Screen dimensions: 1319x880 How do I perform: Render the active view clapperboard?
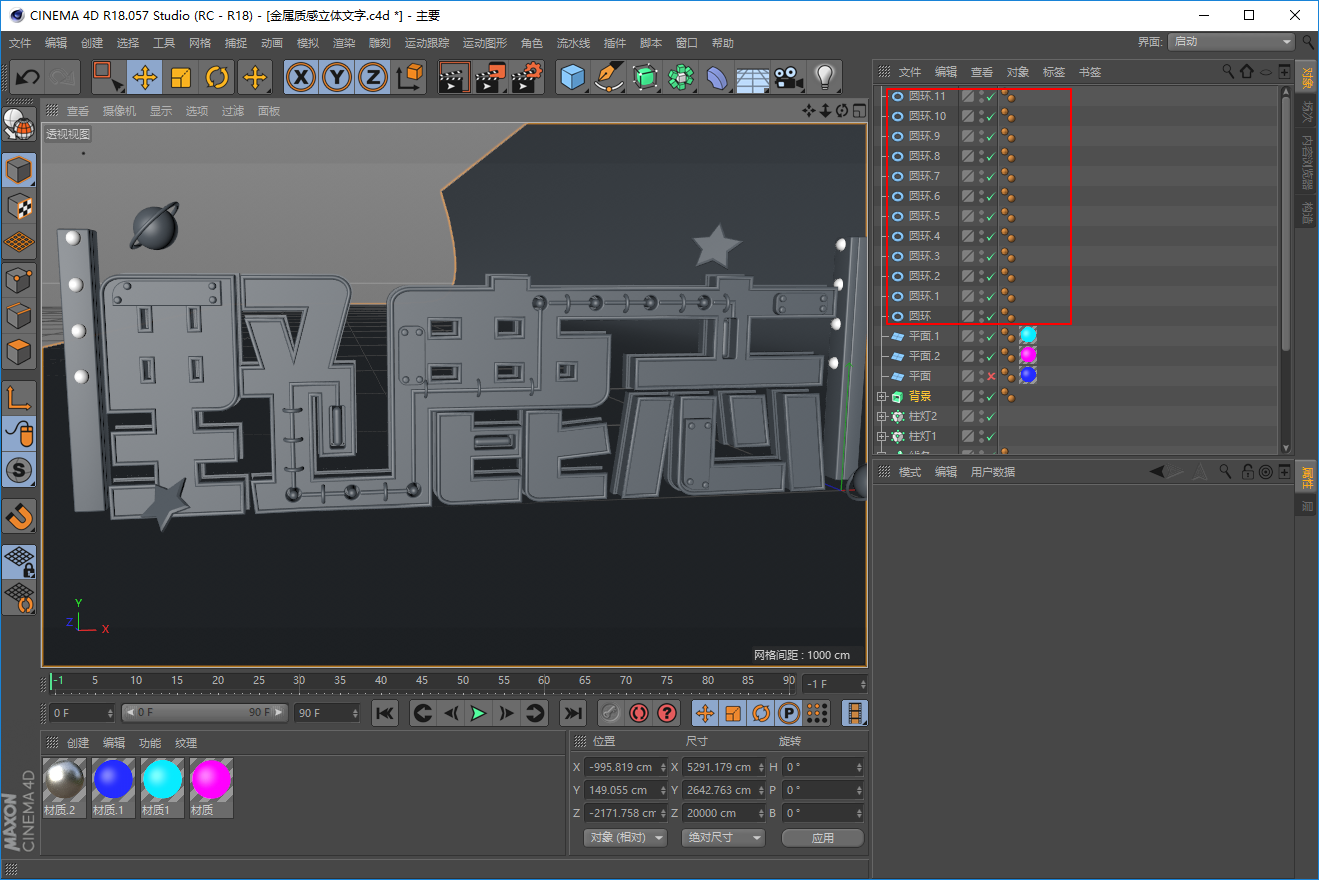tap(455, 77)
